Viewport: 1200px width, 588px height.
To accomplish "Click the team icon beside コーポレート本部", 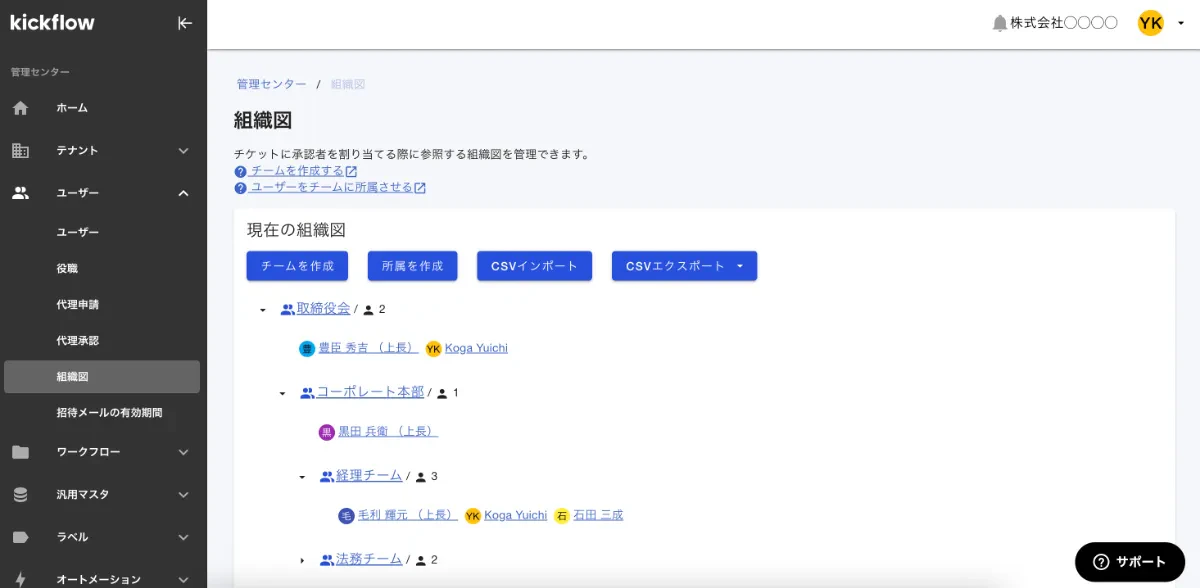I will (307, 393).
